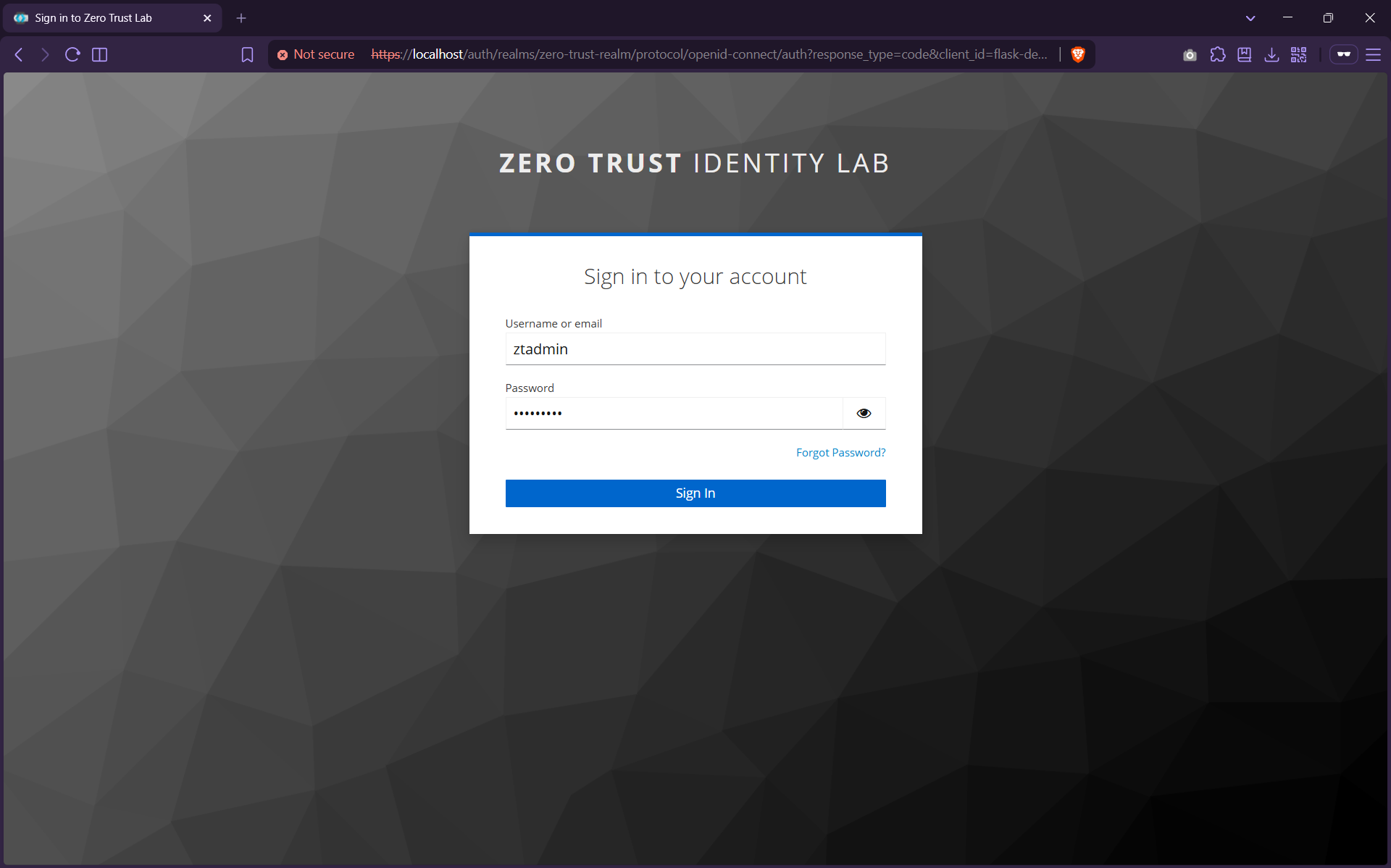Reload the current page
The image size is (1391, 868).
pos(72,54)
